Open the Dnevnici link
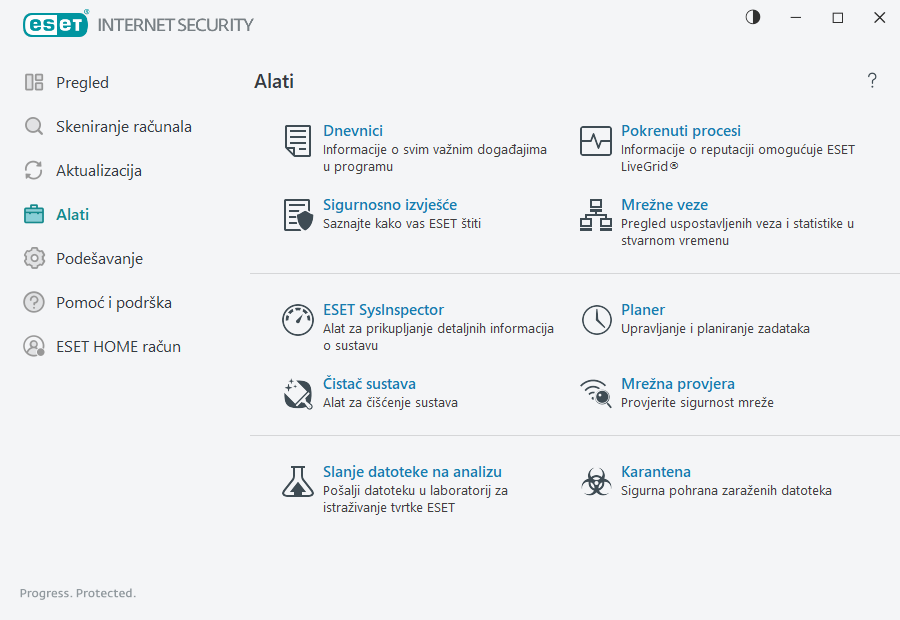The width and height of the screenshot is (900, 620). click(353, 131)
